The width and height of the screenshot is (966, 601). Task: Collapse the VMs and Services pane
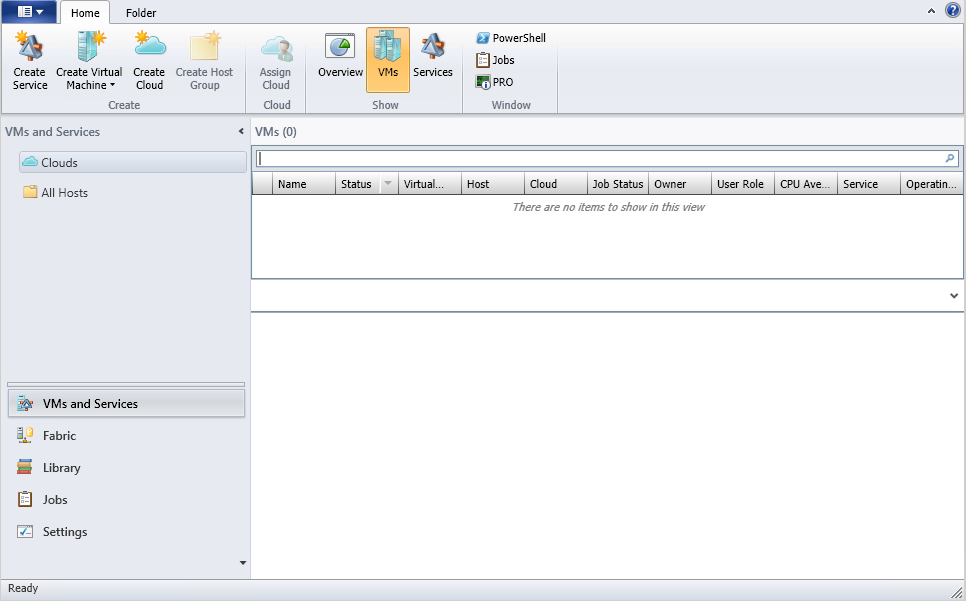(241, 132)
